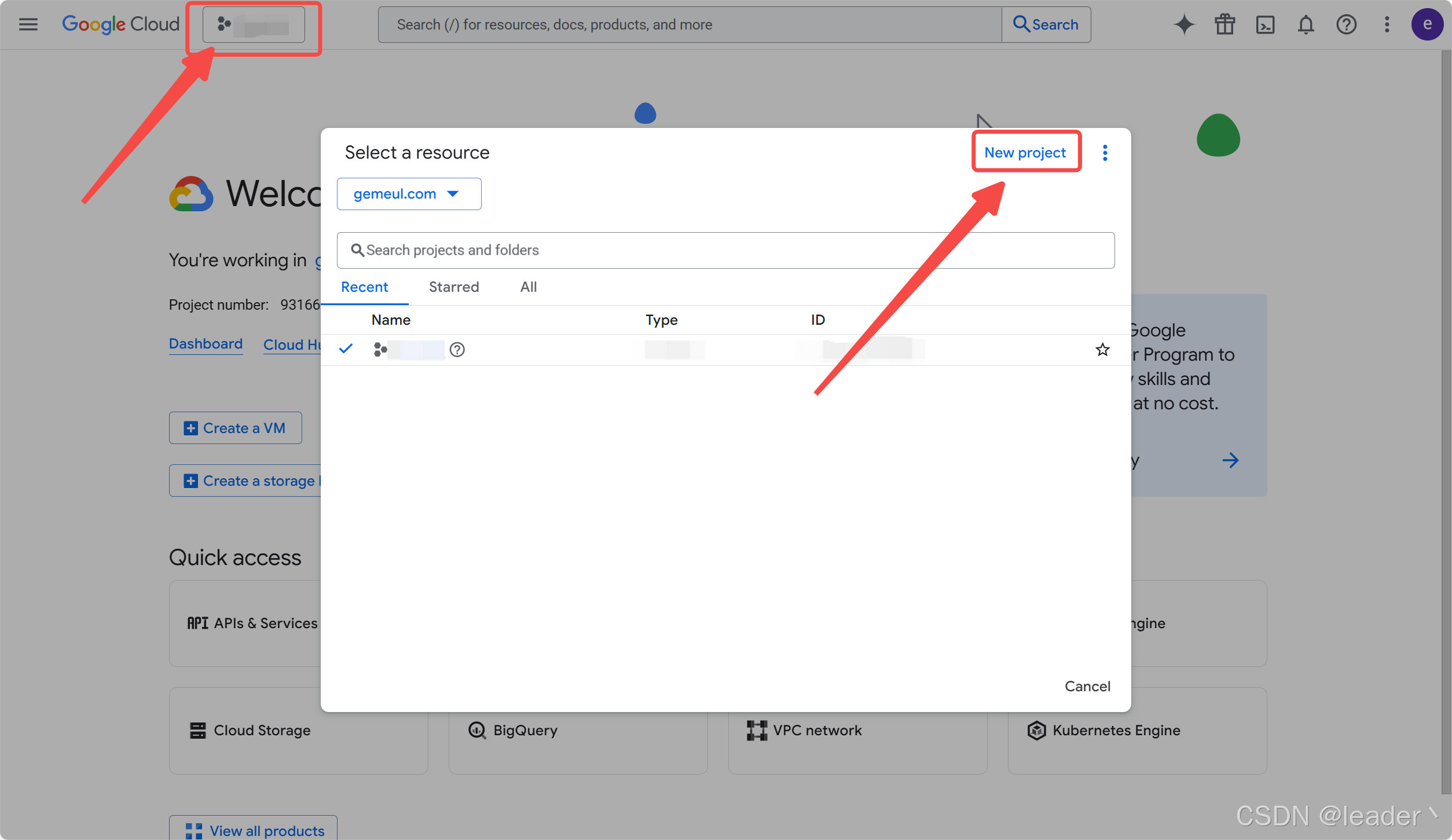1452x840 pixels.
Task: Click the help icon beside project name
Action: [x=457, y=350]
